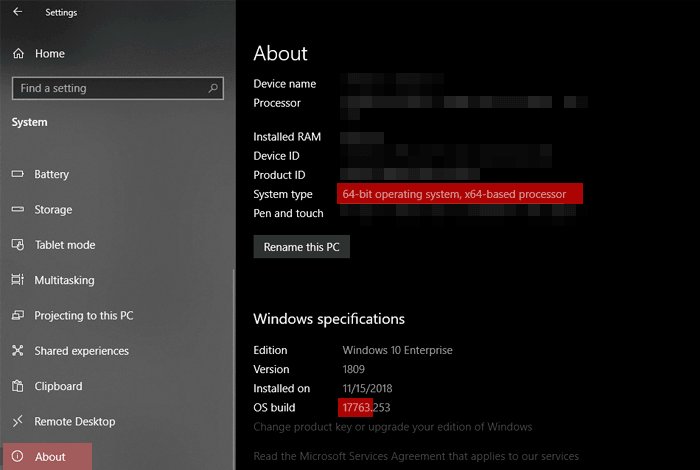Image resolution: width=700 pixels, height=470 pixels.
Task: Select the Tablet mode icon
Action: (18, 245)
